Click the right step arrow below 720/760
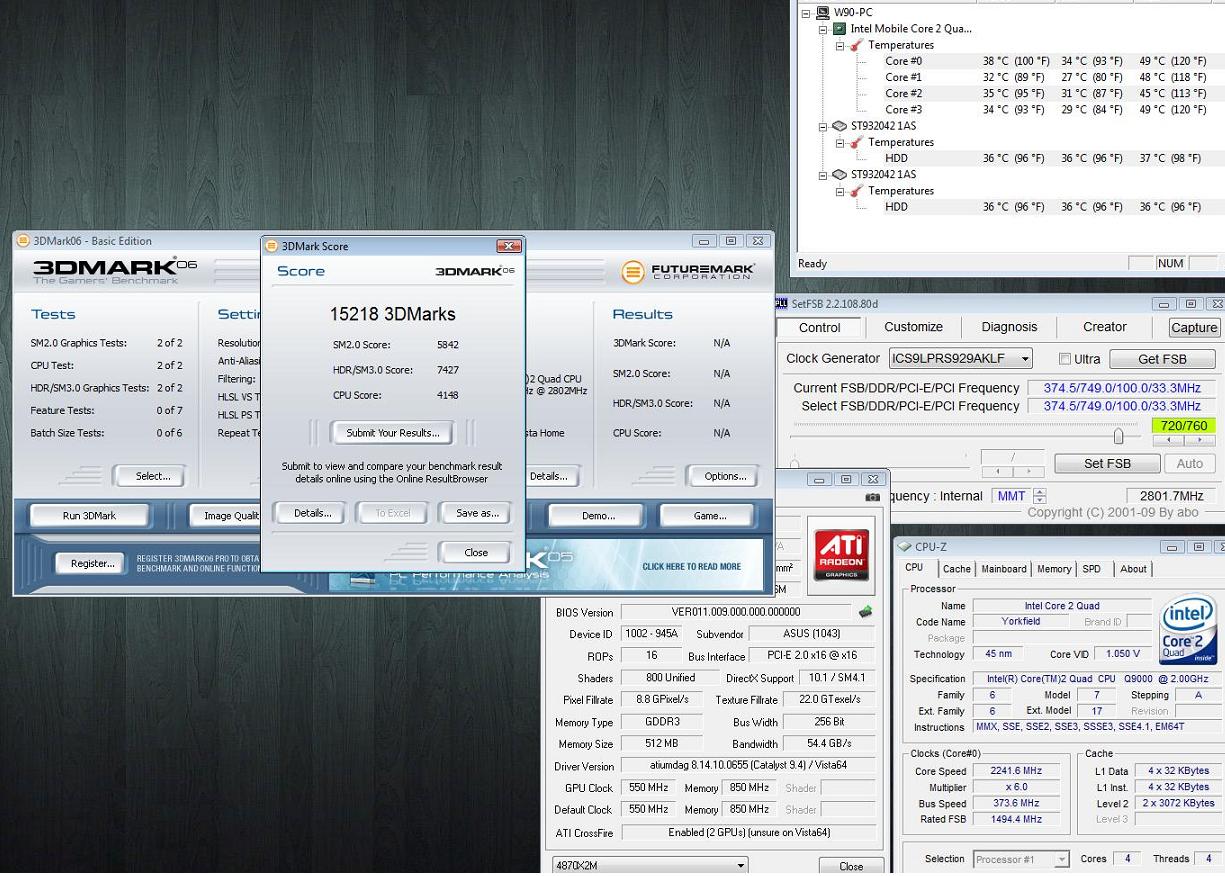Screen dimensions: 1225x876 click(1198, 440)
